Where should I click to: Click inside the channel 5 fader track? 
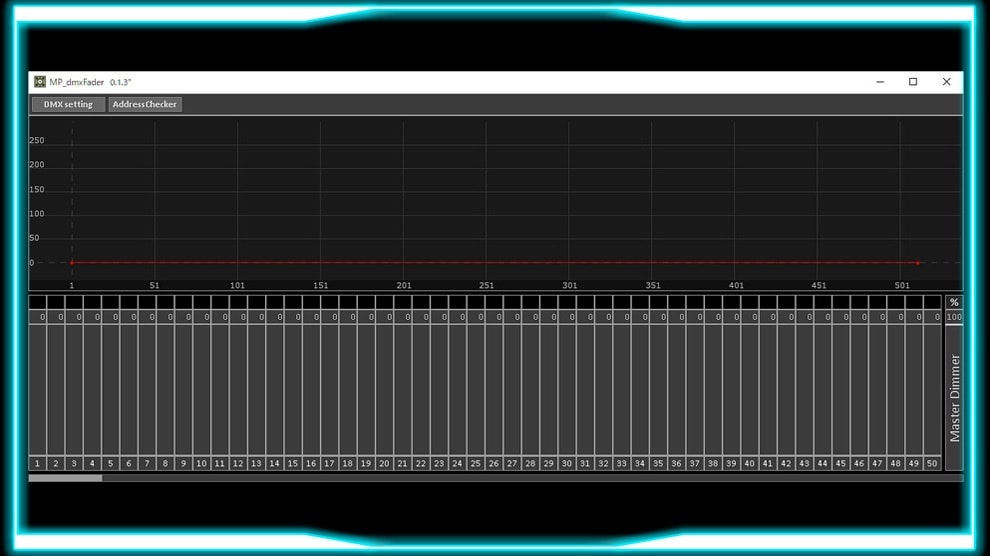pyautogui.click(x=110, y=390)
